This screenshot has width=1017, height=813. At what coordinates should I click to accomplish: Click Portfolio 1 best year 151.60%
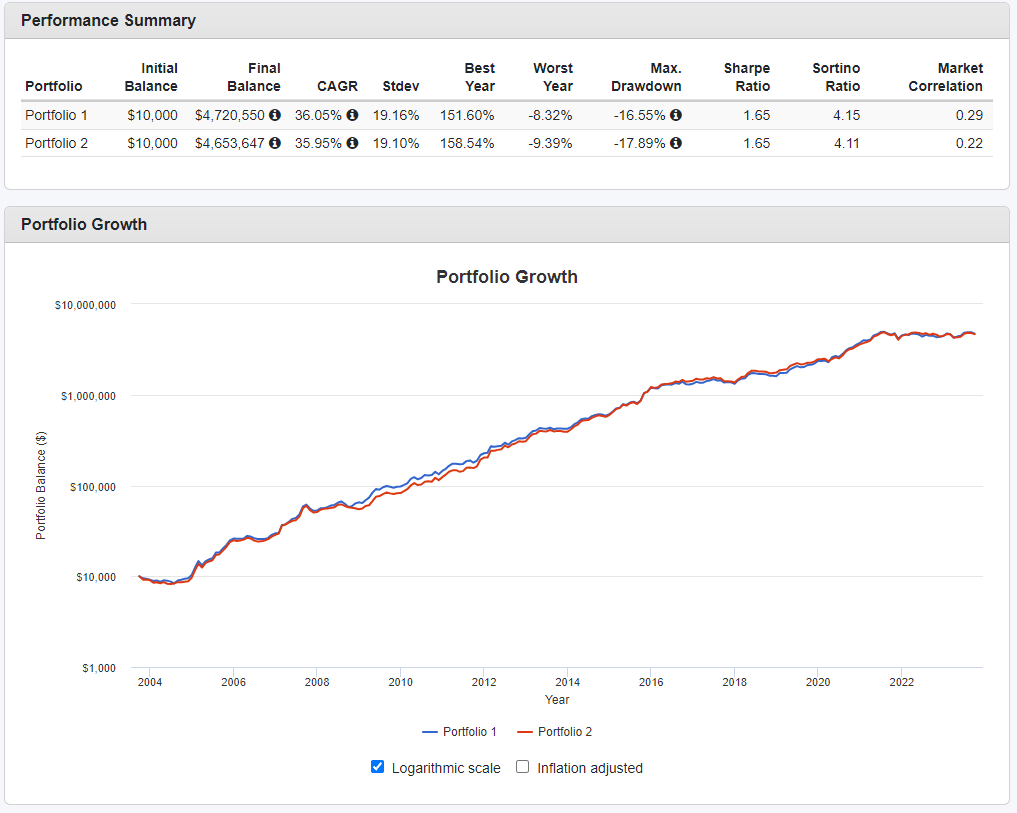467,115
